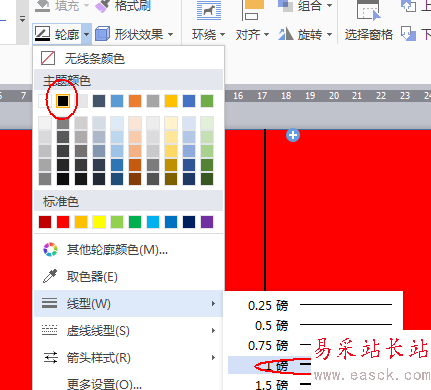This screenshot has height=390, width=431.
Task: Open the Dash Type (虚线线型) submenu
Action: click(129, 331)
